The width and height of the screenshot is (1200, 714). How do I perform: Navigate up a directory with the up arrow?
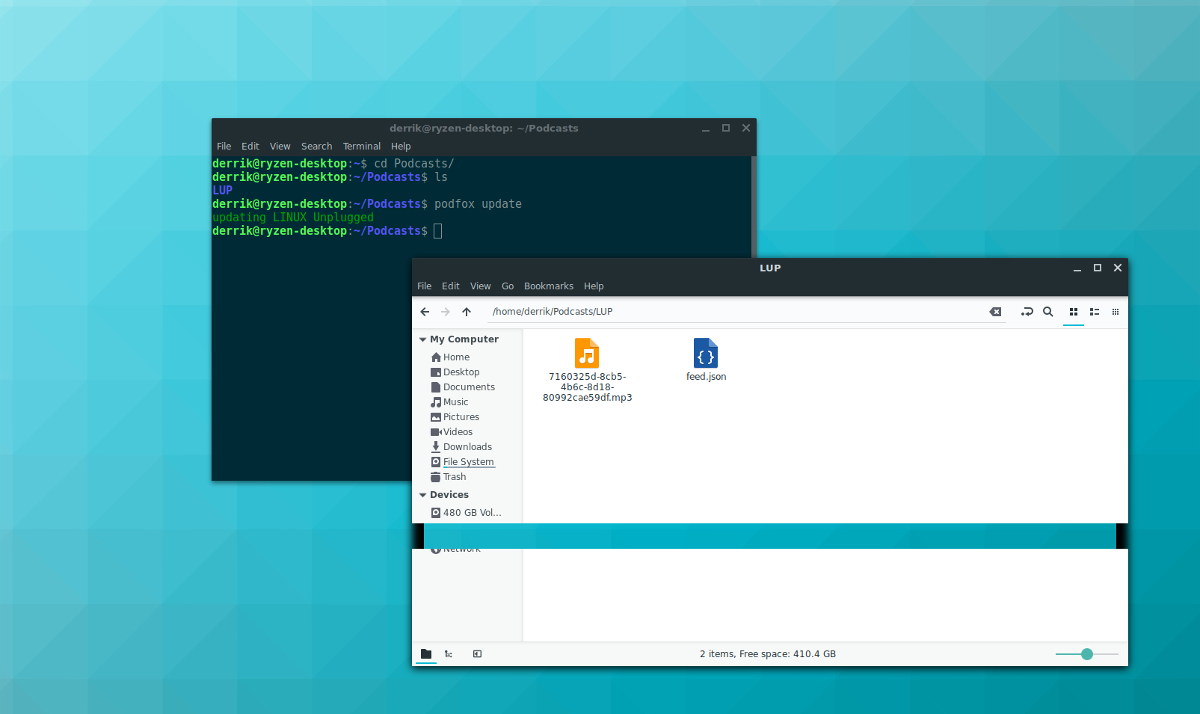[466, 311]
